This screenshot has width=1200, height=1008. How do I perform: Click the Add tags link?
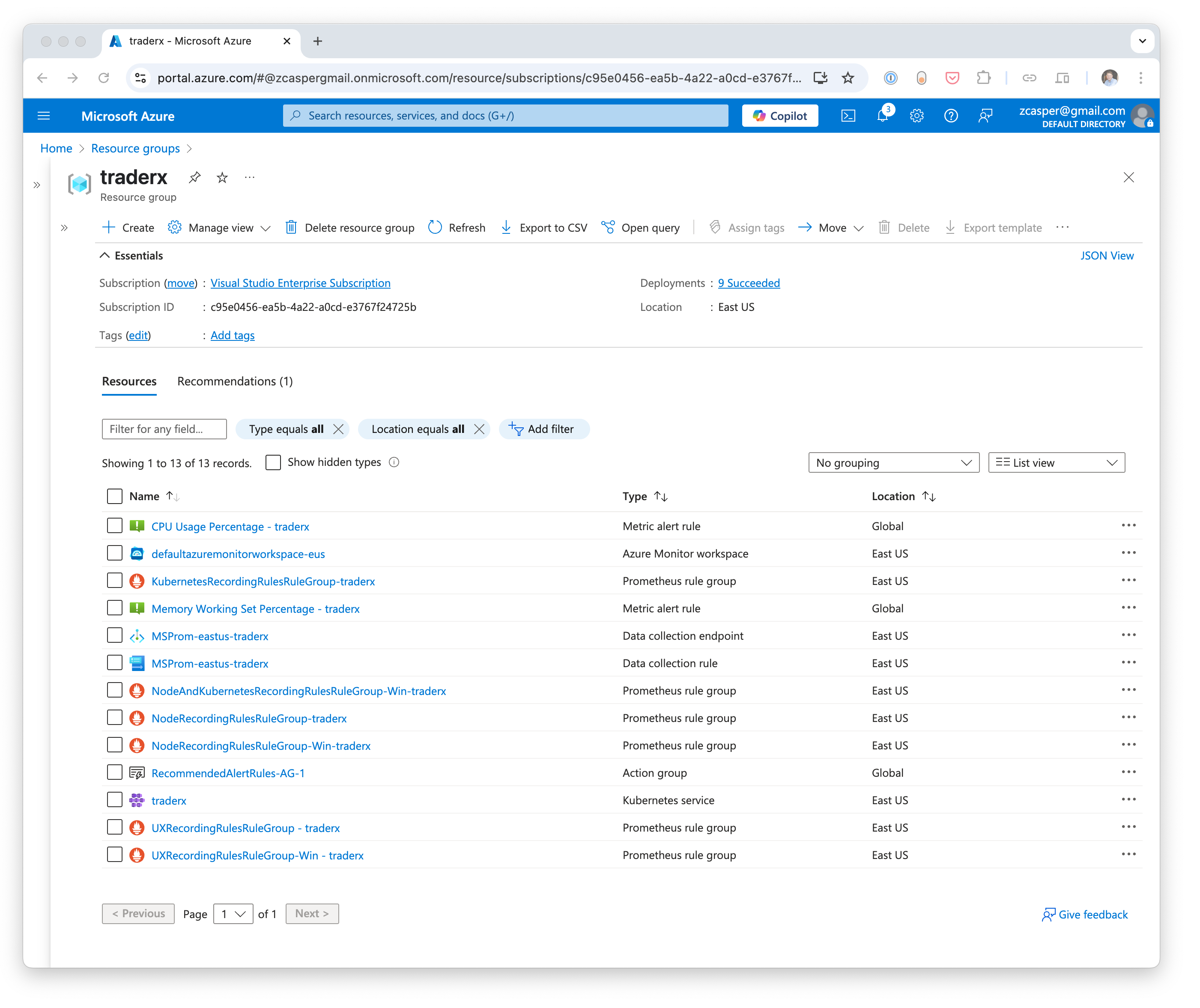click(233, 335)
